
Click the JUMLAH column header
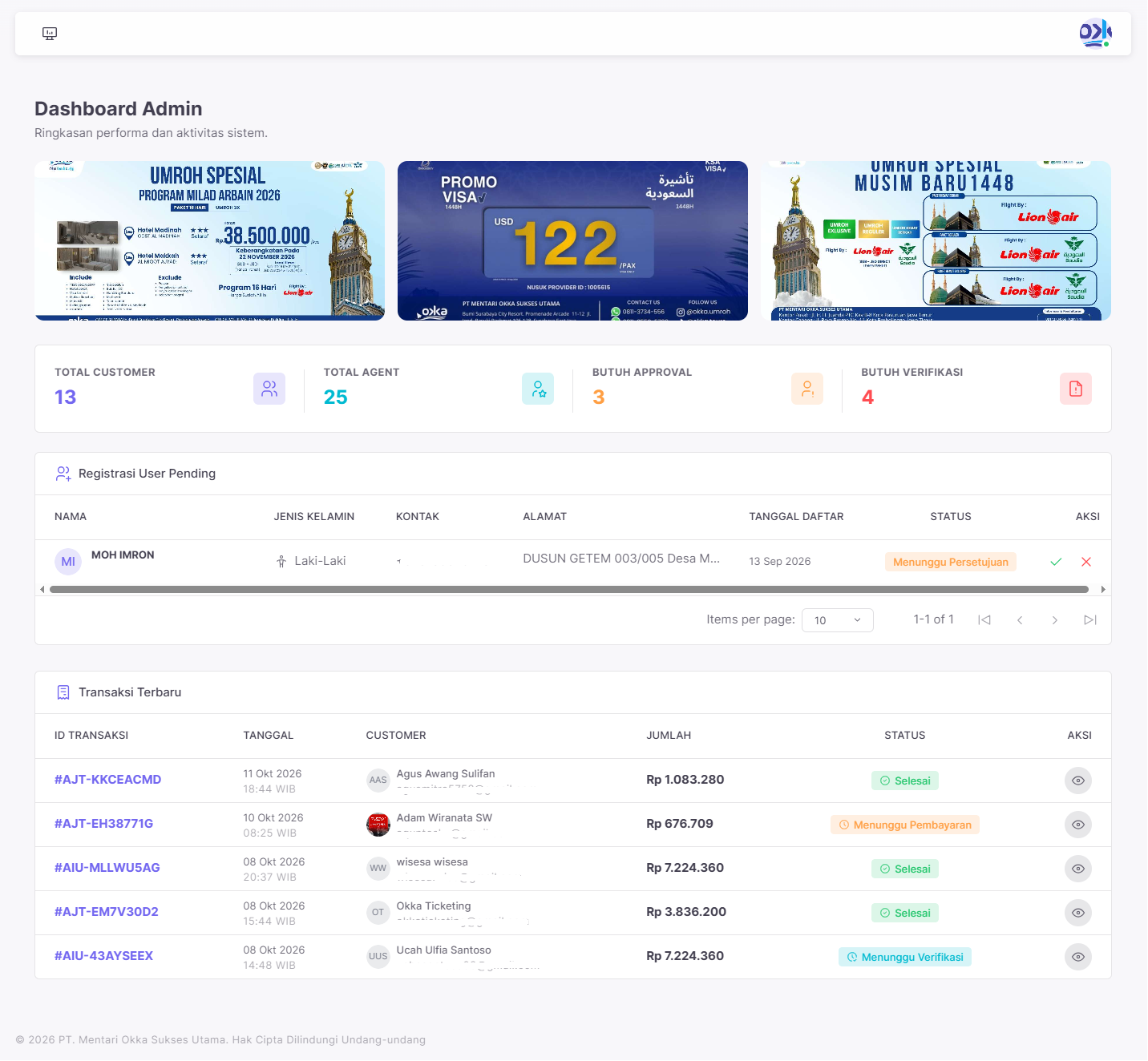669,736
